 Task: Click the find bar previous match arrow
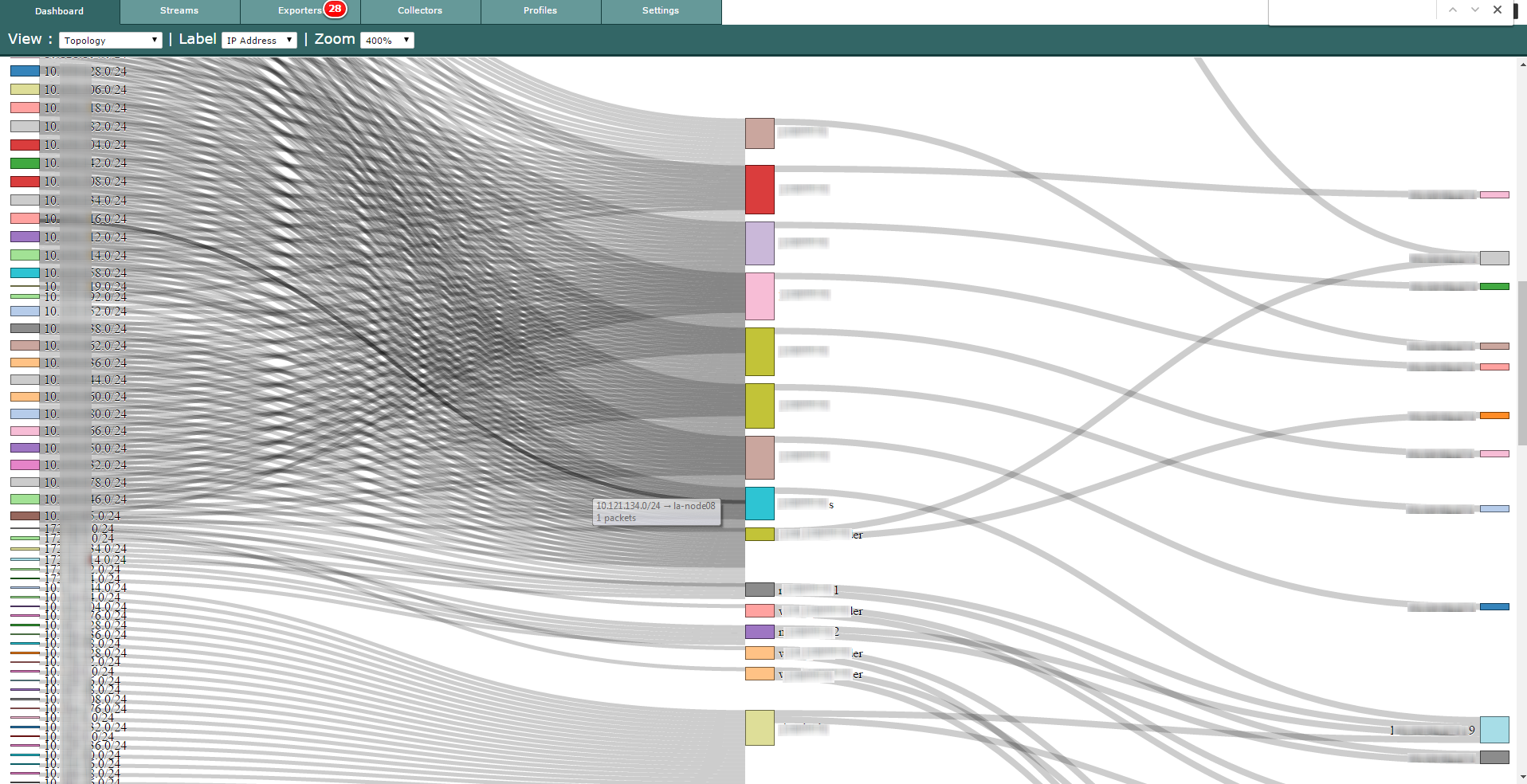tap(1453, 10)
